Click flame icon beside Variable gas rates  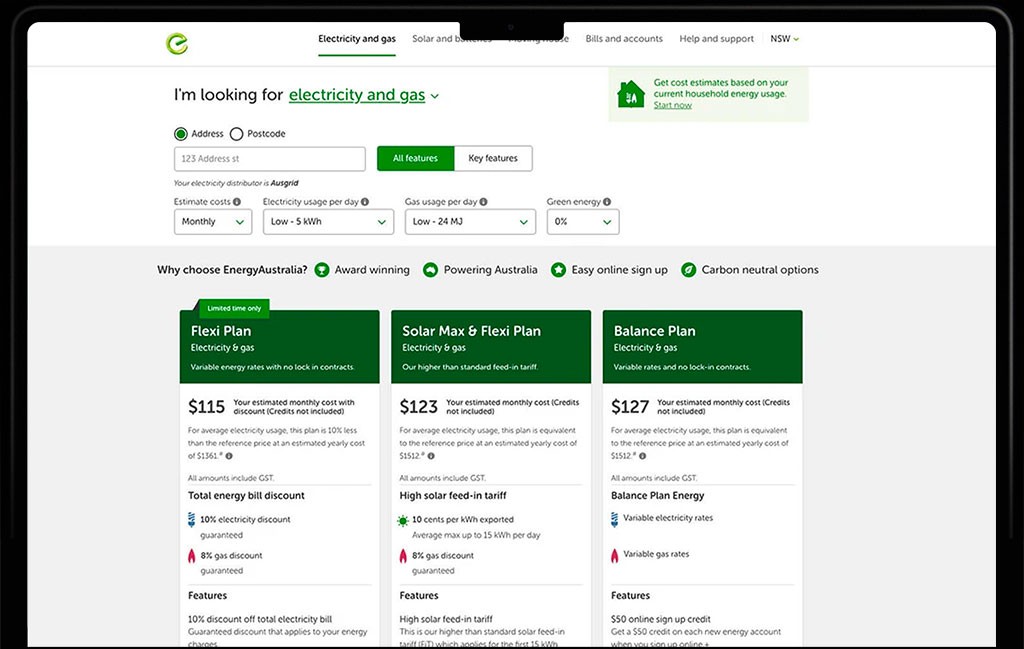[x=615, y=556]
